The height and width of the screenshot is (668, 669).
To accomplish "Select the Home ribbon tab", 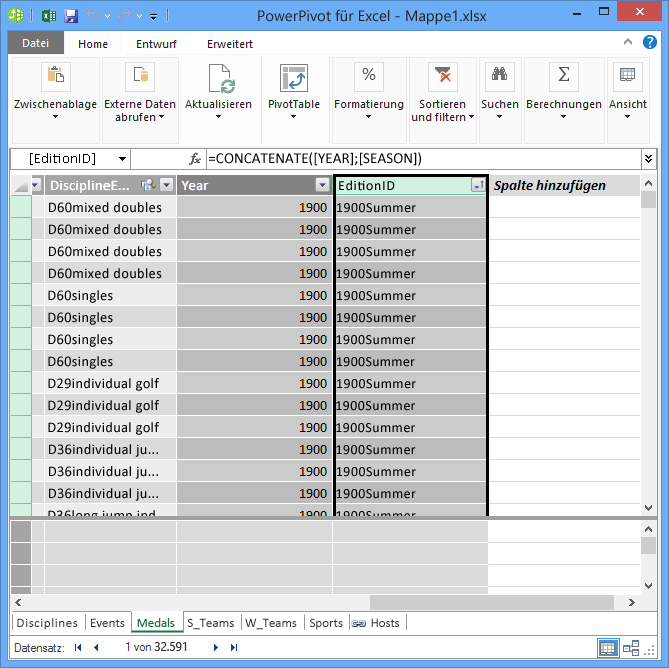I will (93, 44).
